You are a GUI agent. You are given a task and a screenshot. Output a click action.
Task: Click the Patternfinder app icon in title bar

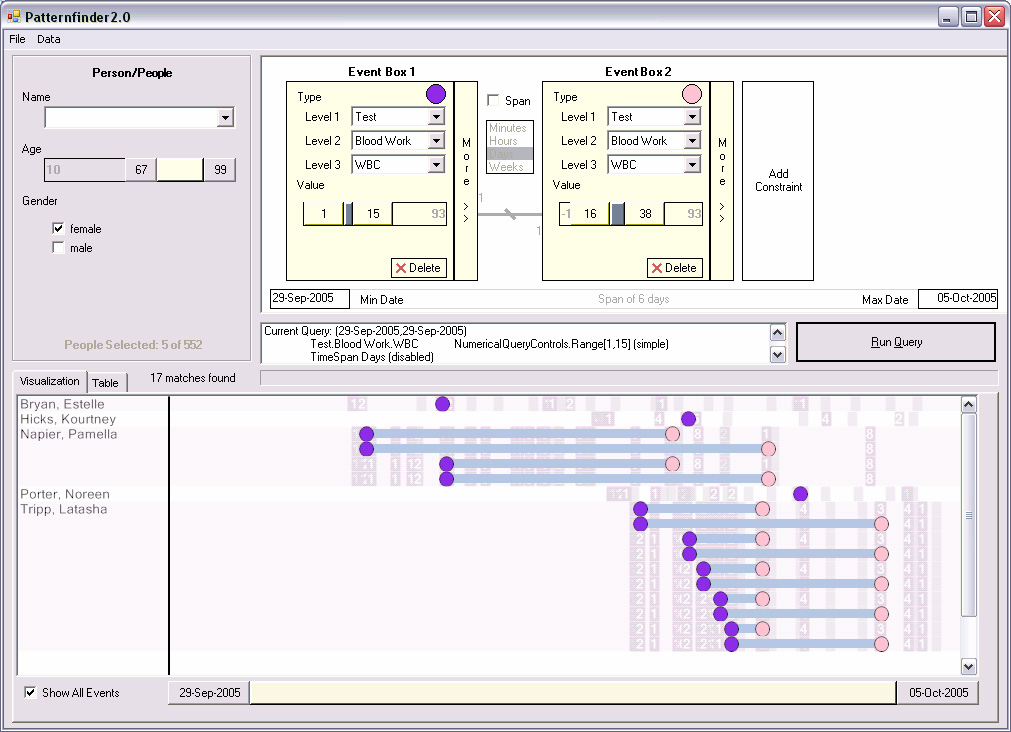14,16
